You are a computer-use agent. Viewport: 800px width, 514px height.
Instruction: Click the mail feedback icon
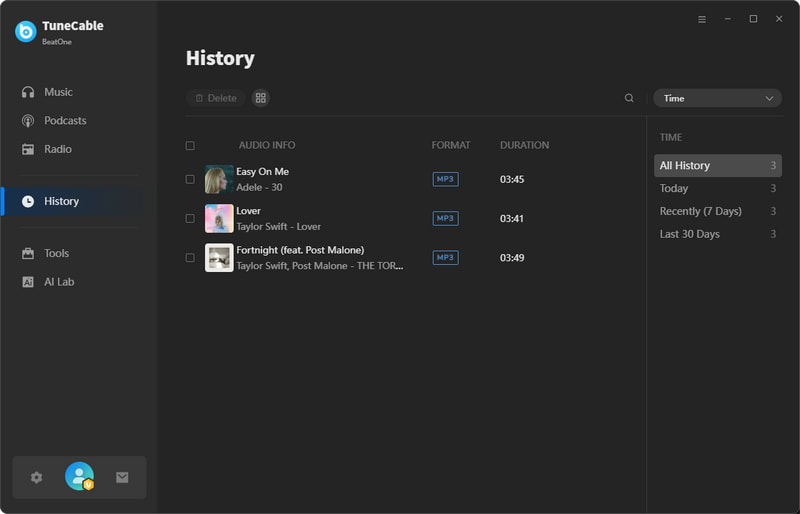[x=122, y=477]
